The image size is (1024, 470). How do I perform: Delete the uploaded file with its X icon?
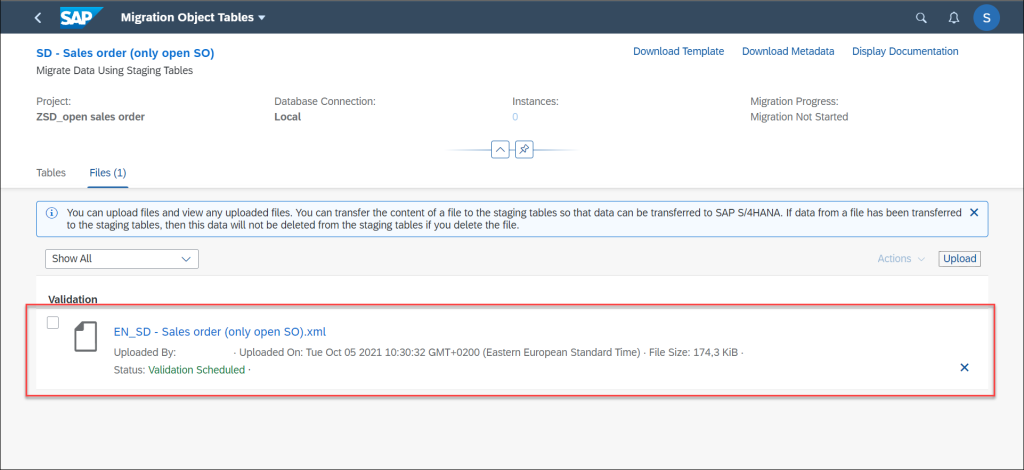point(965,368)
